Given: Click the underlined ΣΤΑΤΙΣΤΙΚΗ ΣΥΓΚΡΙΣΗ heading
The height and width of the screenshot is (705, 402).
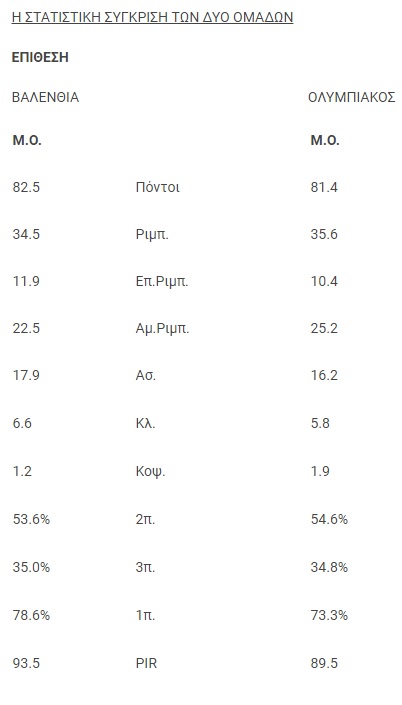Looking at the screenshot, I should coord(152,17).
